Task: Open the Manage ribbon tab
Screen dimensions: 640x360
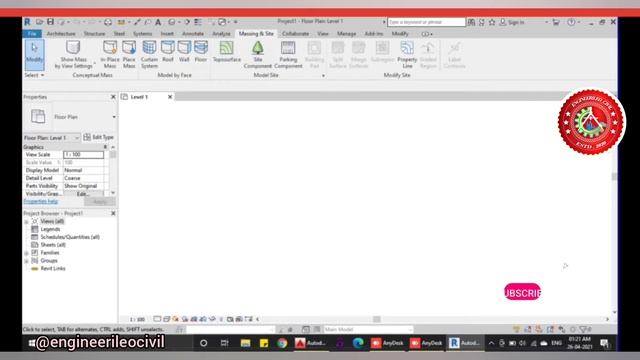Action: (x=347, y=33)
